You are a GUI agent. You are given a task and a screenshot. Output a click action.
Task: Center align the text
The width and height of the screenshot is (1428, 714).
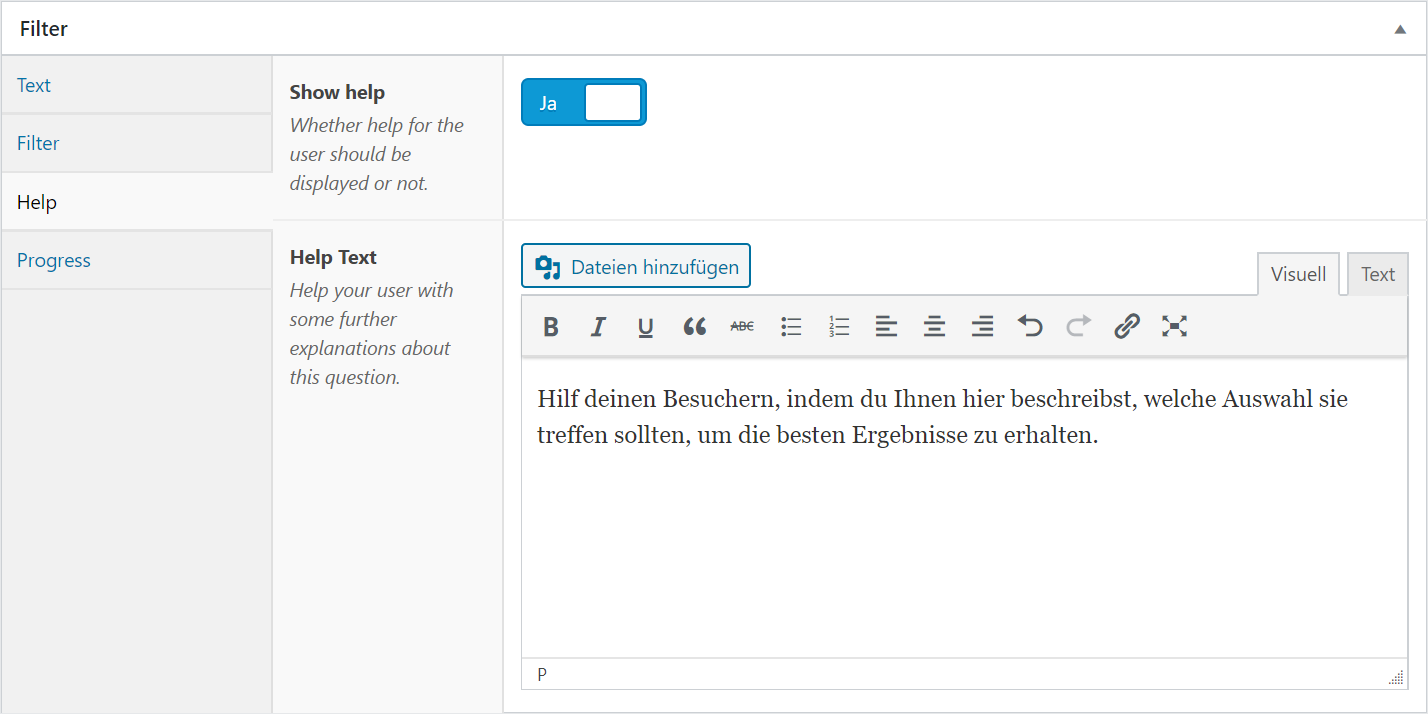pos(934,326)
